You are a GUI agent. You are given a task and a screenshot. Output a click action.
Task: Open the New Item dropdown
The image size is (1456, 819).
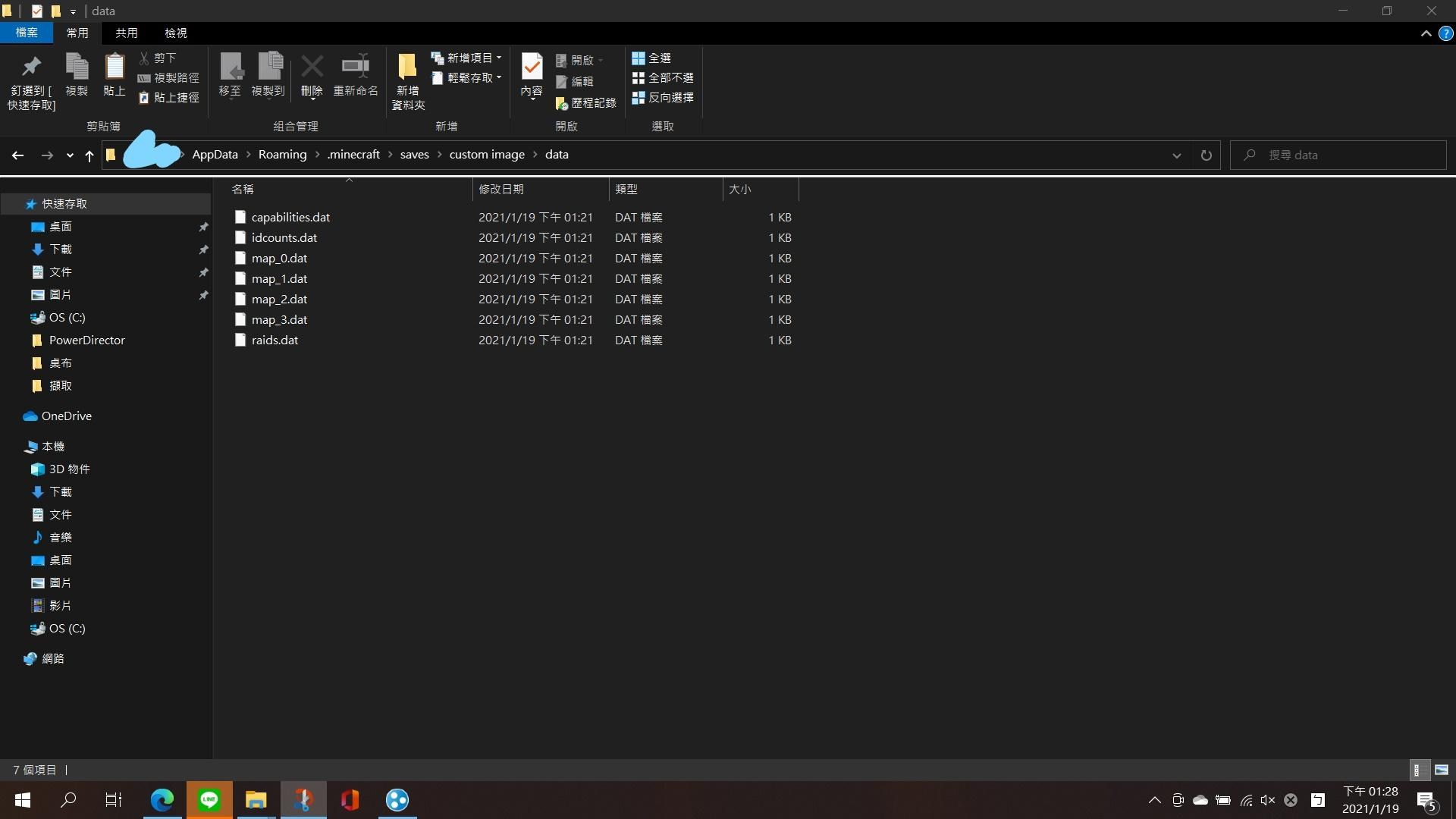click(466, 58)
